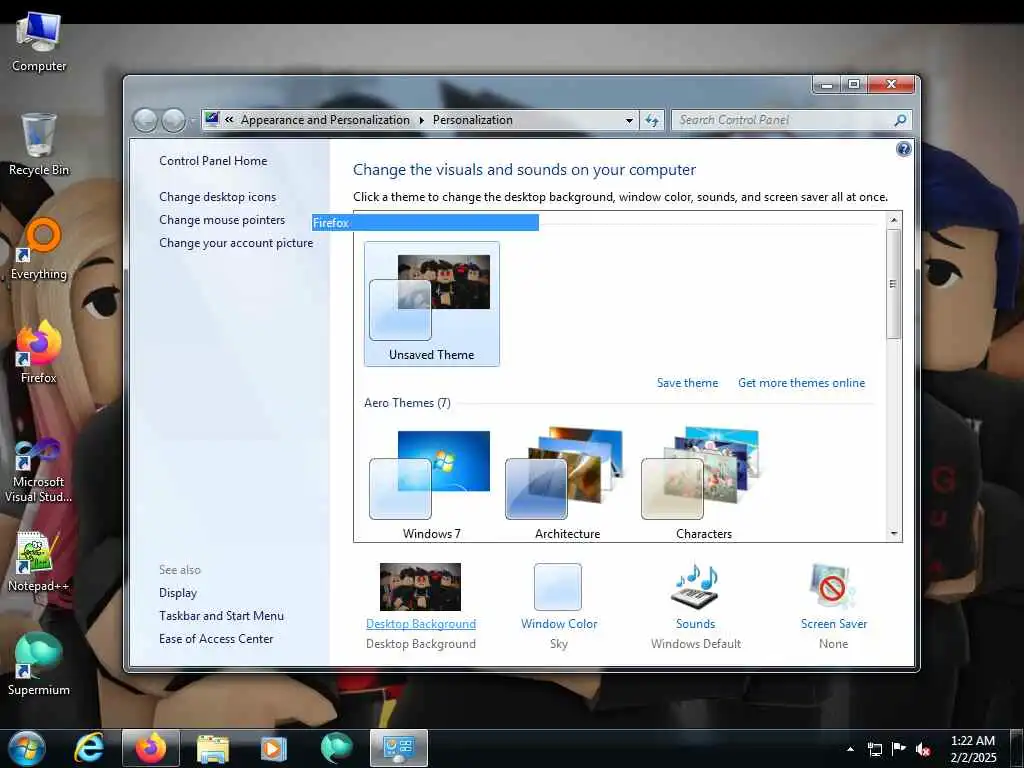1024x768 pixels.
Task: Select the Characters theme
Action: [703, 485]
